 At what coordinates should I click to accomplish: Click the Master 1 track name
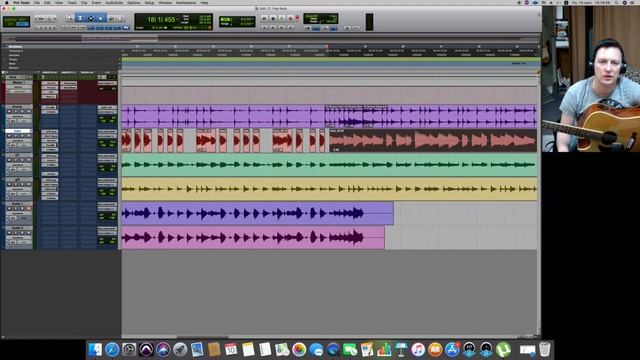18,82
